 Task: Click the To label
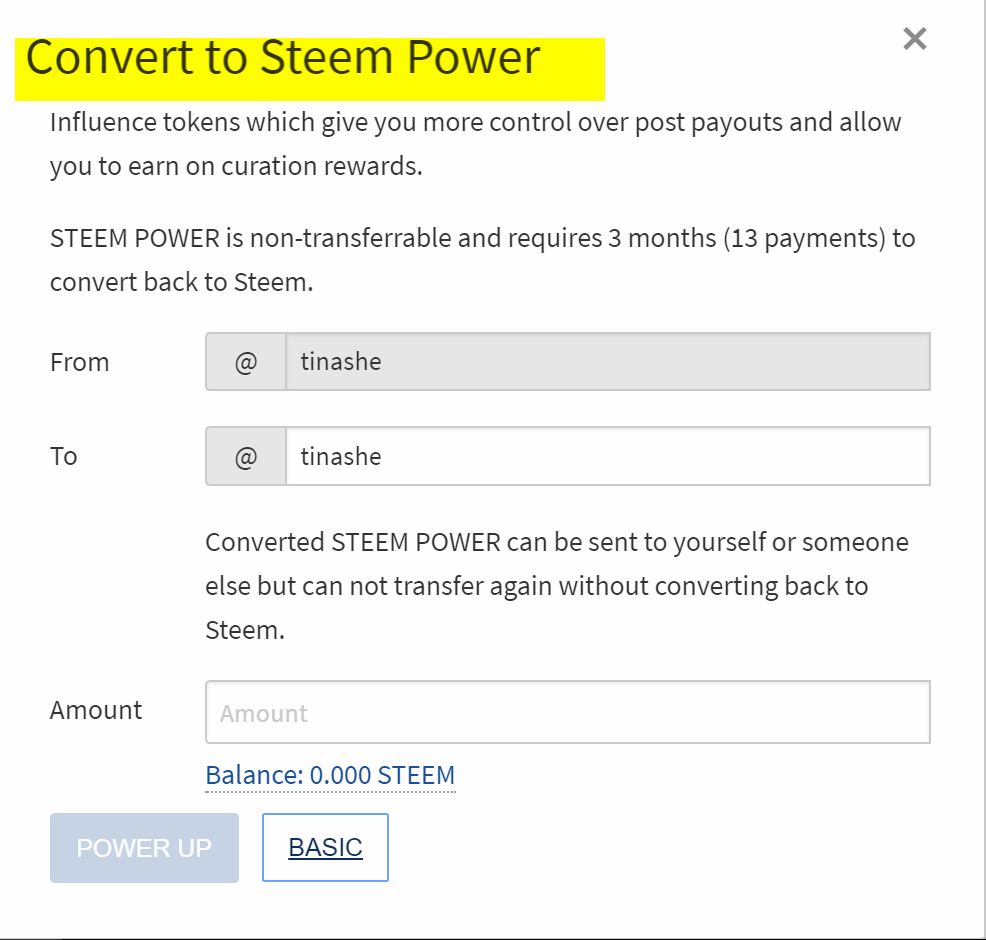point(64,456)
